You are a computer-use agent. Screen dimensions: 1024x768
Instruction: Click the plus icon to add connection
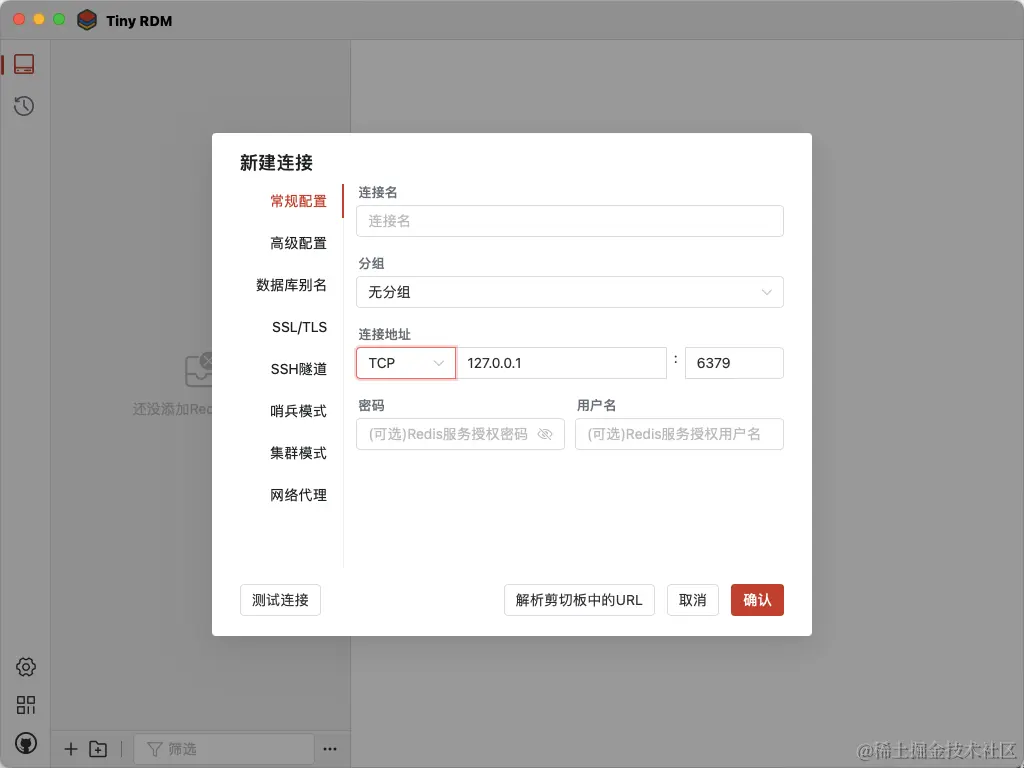70,748
